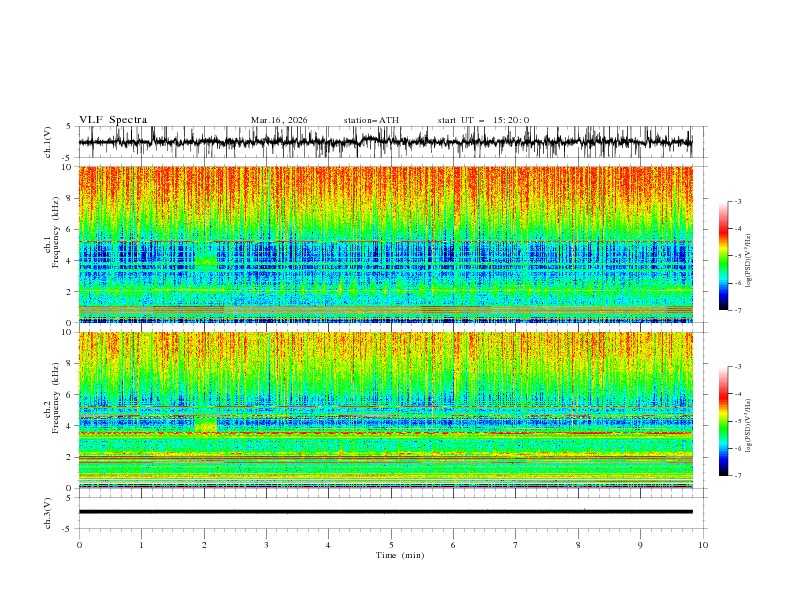Viewport: 792px width, 612px height.
Task: Click the "ch.1(V)" axis label
Action: (48, 142)
